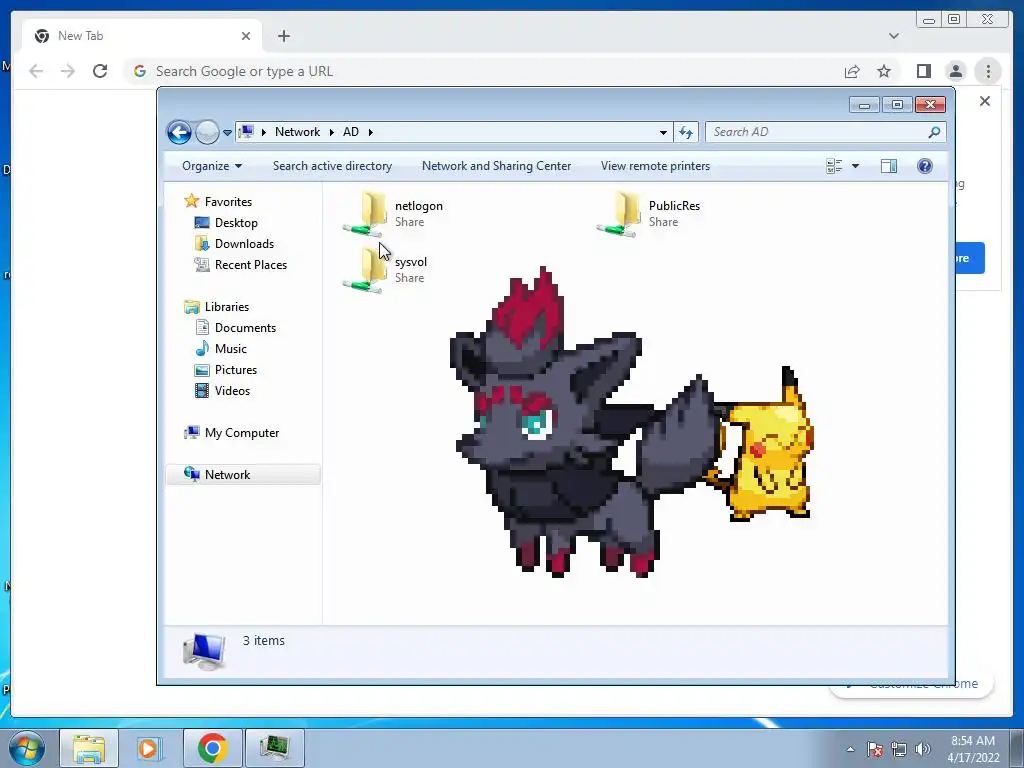The image size is (1024, 768).
Task: Open Network and Sharing Center
Action: click(496, 166)
